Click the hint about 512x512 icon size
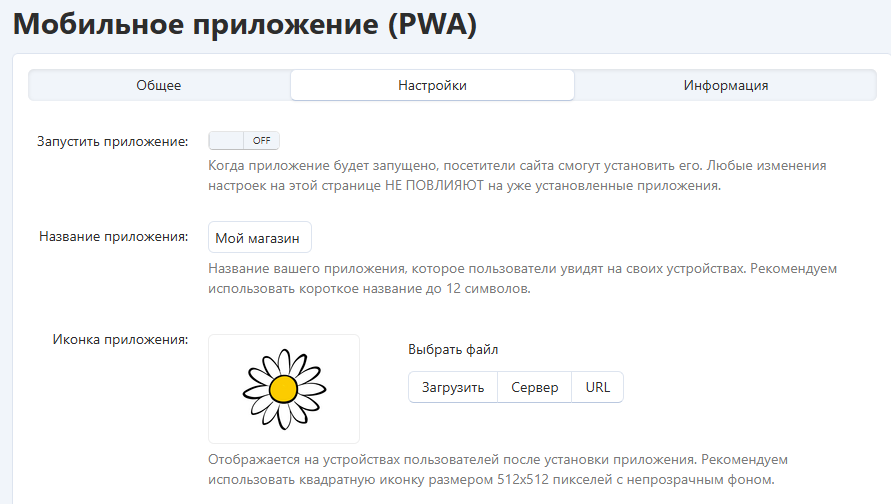The height and width of the screenshot is (504, 891). pyautogui.click(x=498, y=470)
